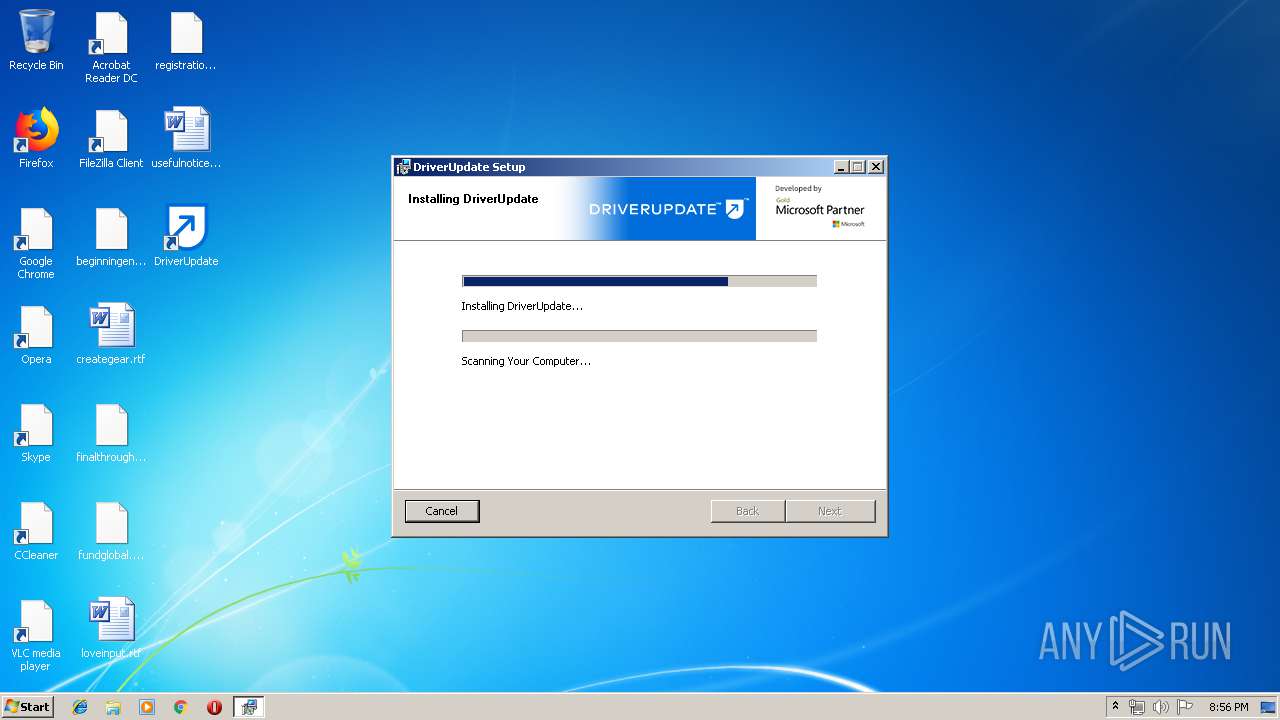Viewport: 1280px width, 720px height.
Task: Open the Acrobat Reader DC shortcut
Action: click(x=111, y=47)
